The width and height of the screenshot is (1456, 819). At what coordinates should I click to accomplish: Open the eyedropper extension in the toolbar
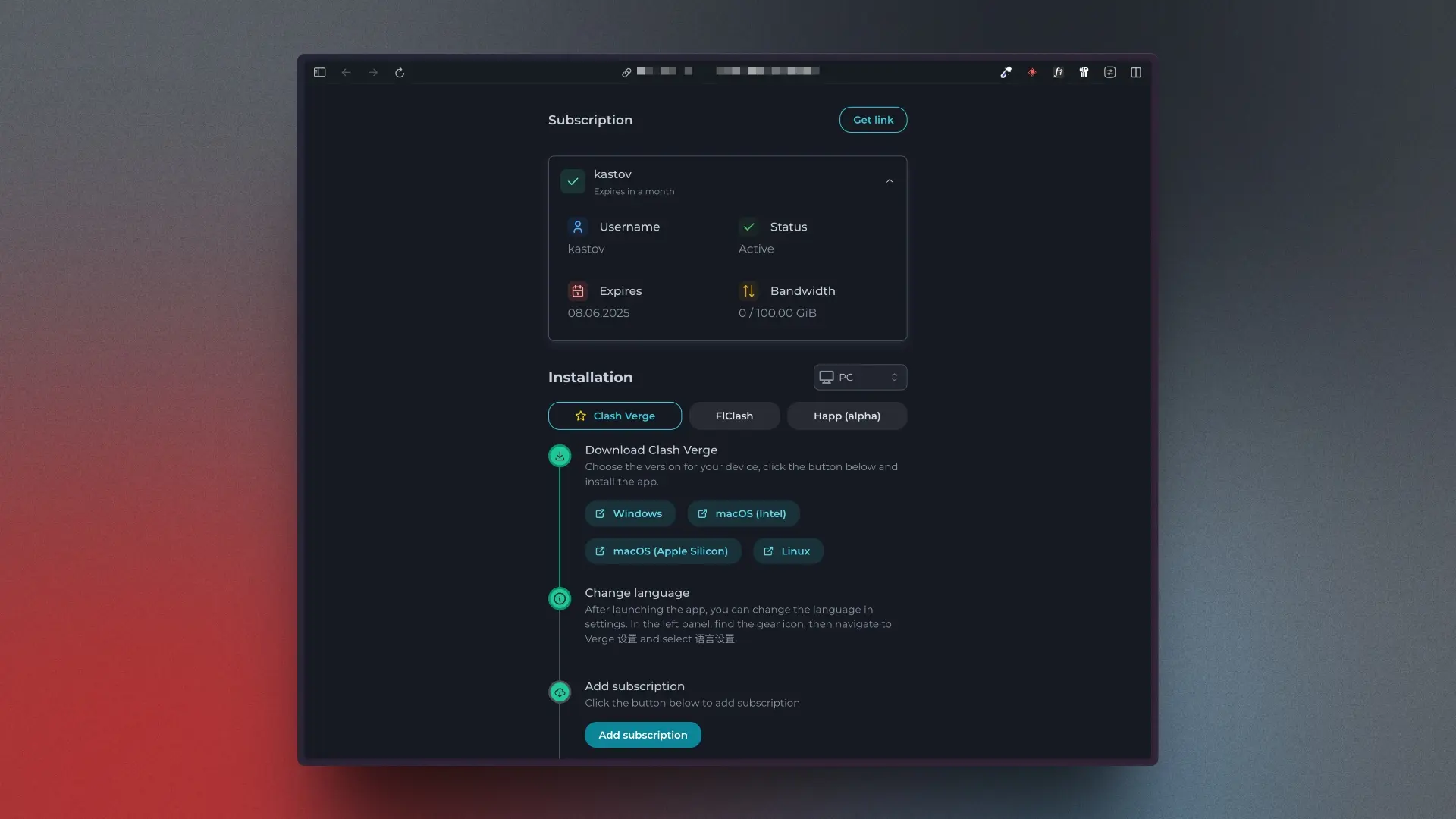click(1006, 72)
